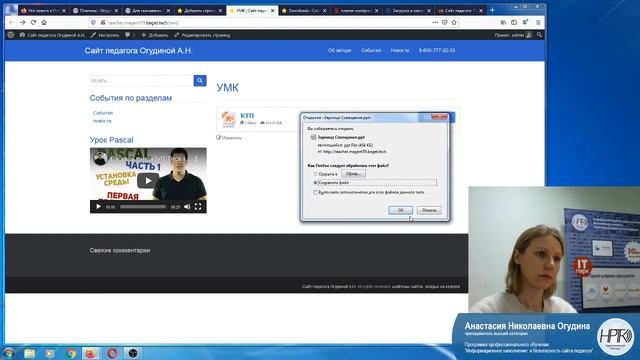Click the Pocket save icon in address bar
The image size is (640, 360).
(x=444, y=22)
